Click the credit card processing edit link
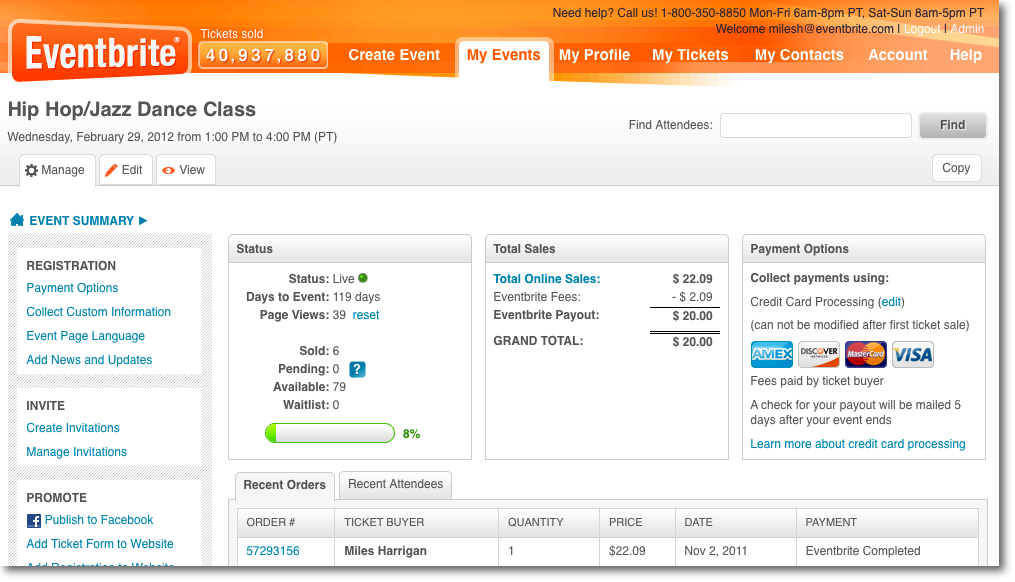 (x=891, y=302)
